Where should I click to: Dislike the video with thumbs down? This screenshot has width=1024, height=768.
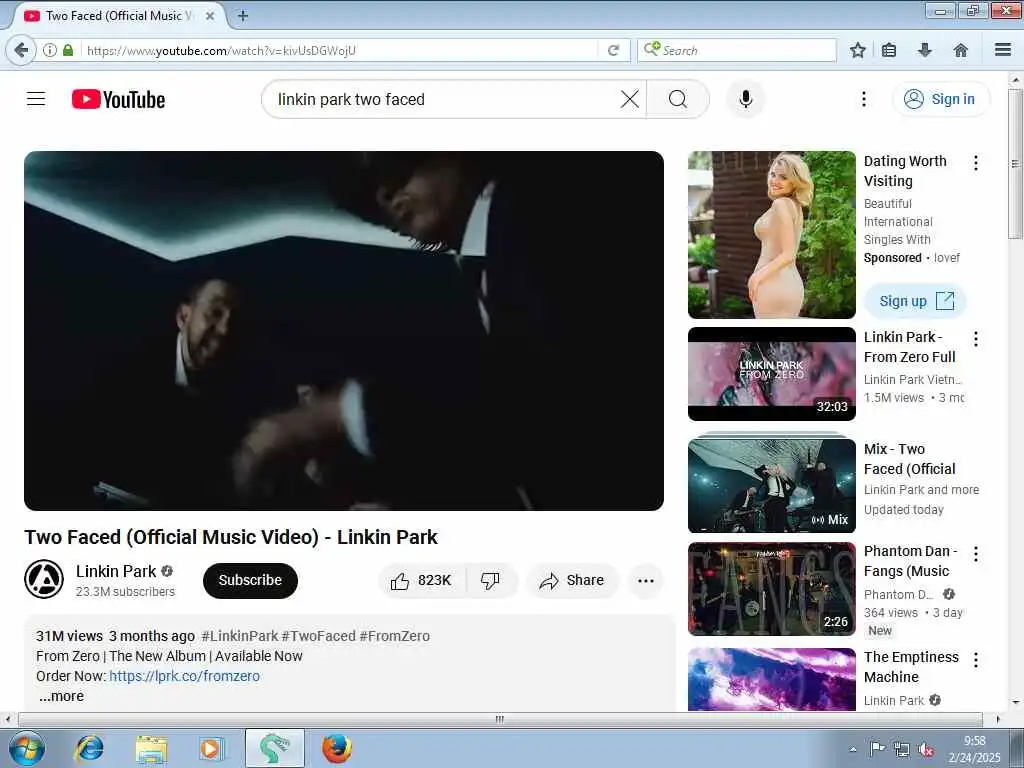(x=491, y=581)
